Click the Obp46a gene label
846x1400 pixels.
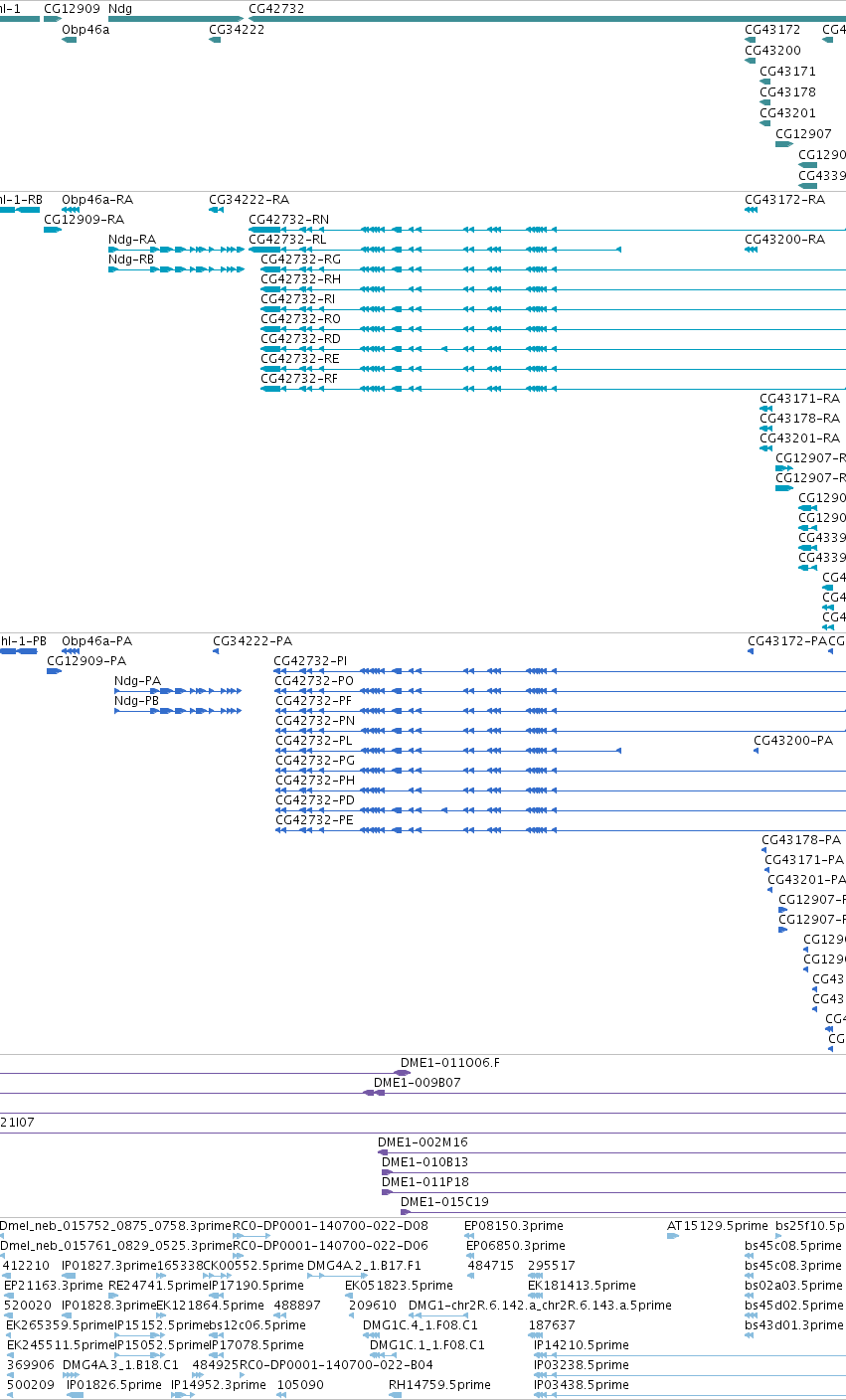pos(85,30)
